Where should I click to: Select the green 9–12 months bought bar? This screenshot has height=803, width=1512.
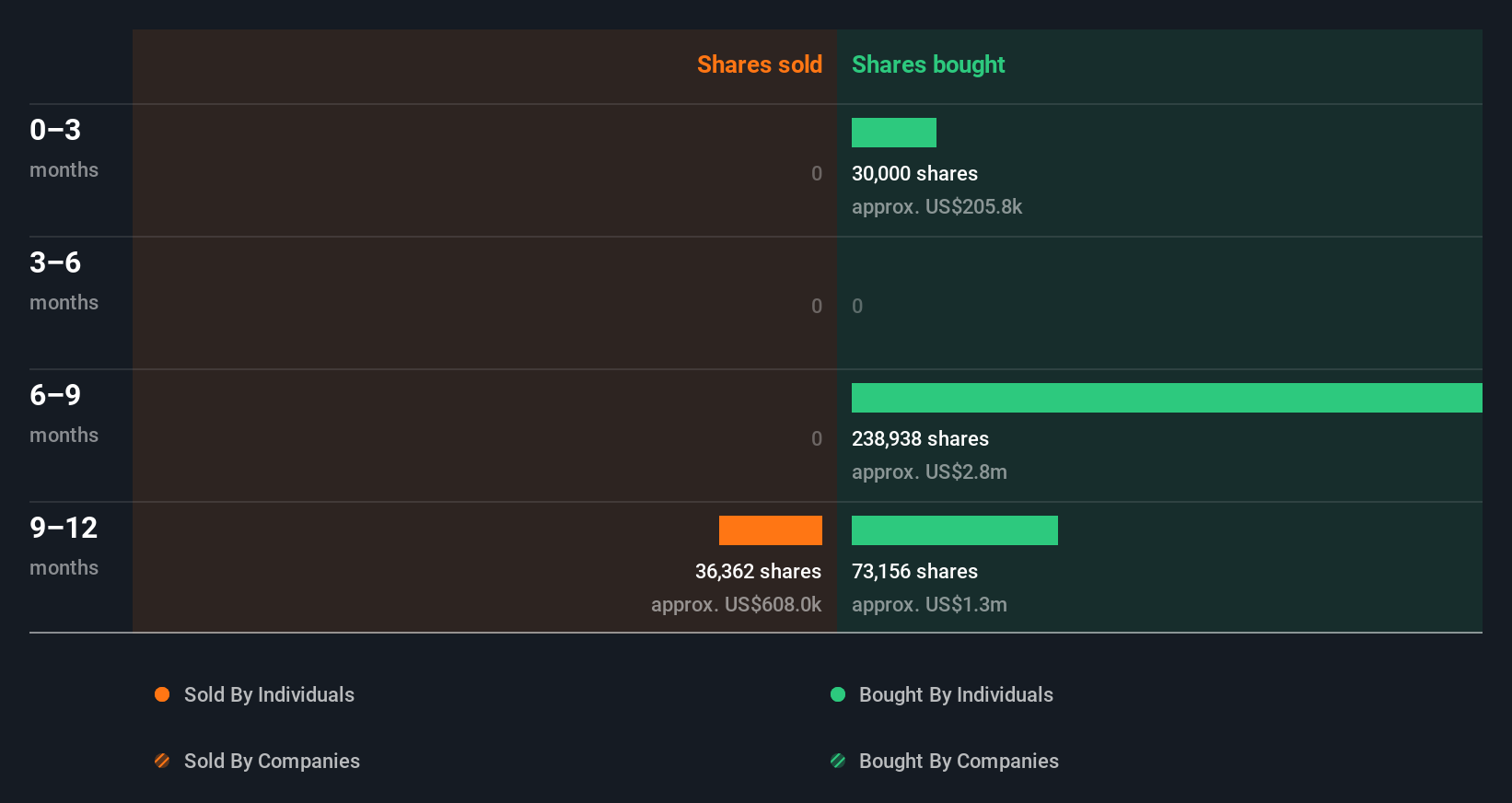955,530
